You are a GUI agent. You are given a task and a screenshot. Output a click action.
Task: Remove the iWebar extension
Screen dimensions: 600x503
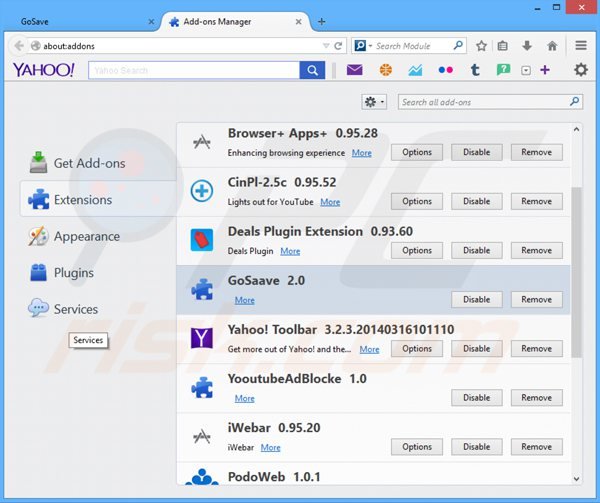(536, 447)
